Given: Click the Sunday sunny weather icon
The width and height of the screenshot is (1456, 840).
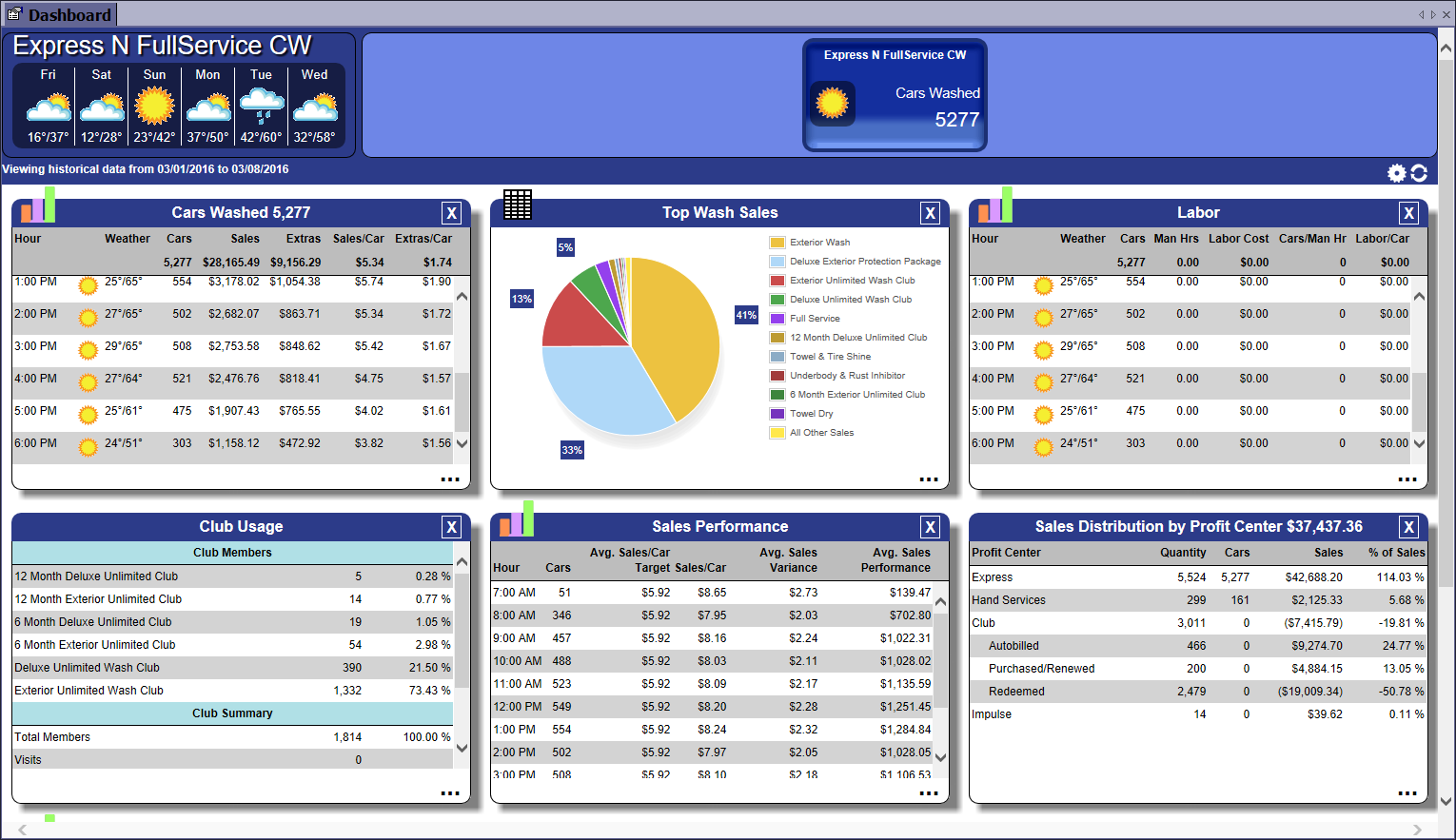Looking at the screenshot, I should (154, 106).
